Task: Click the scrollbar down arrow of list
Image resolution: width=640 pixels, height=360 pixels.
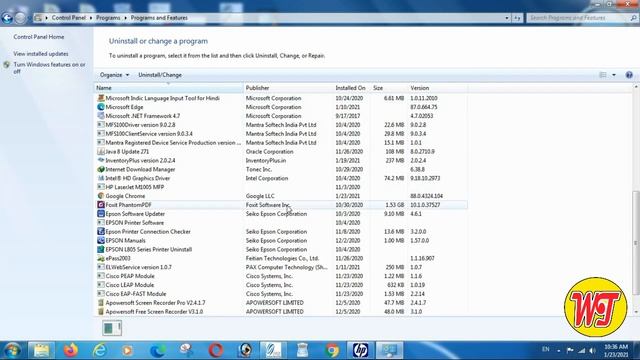Action: pos(636,312)
